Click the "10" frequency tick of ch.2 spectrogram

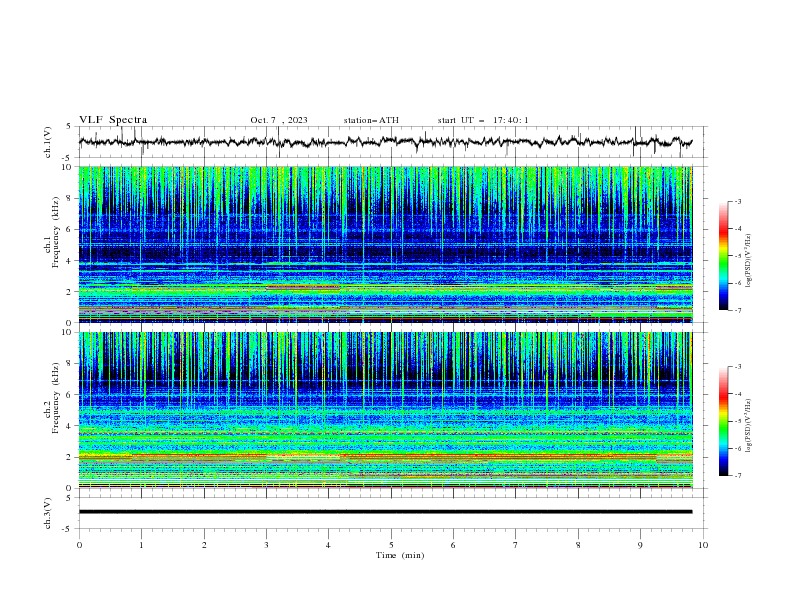[x=68, y=332]
